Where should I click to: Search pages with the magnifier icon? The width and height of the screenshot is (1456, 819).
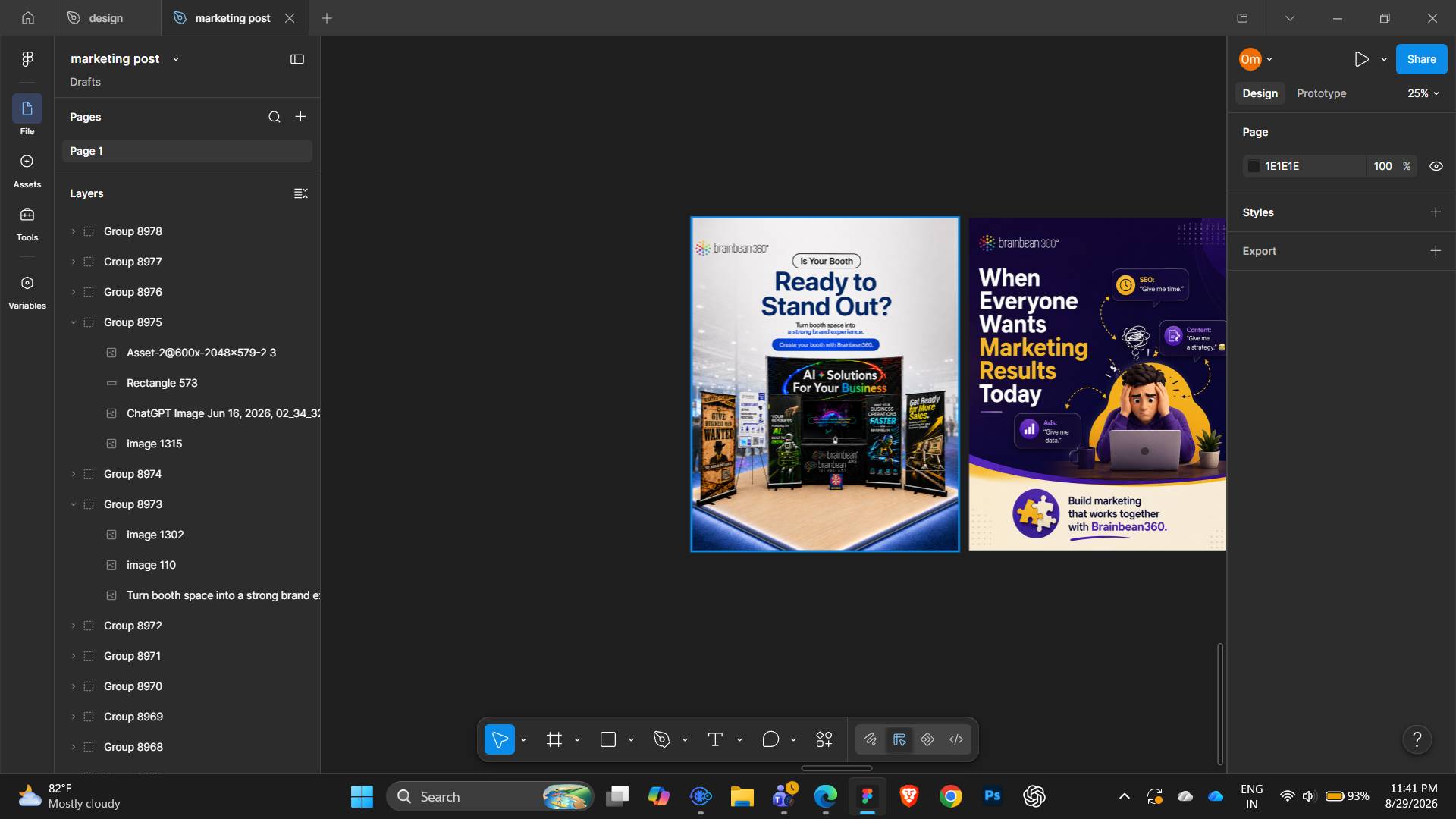[275, 117]
